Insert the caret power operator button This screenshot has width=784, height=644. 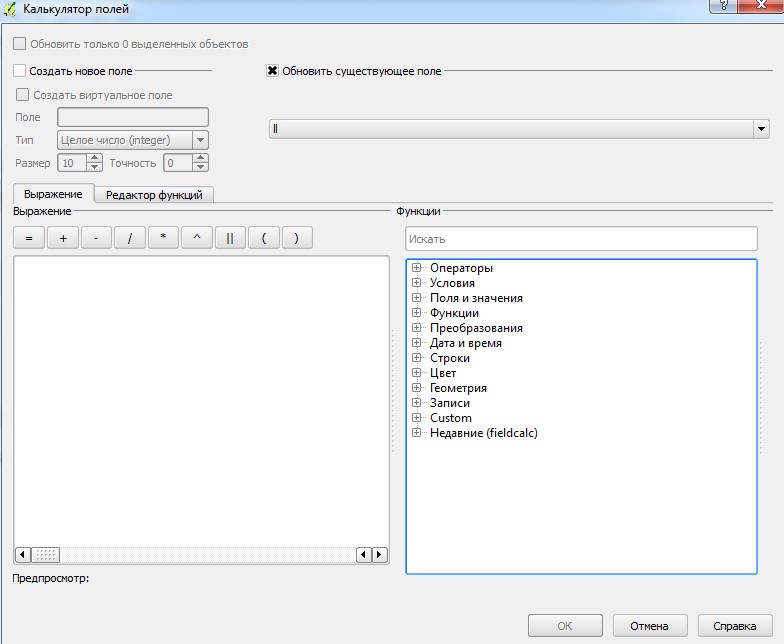(x=197, y=238)
